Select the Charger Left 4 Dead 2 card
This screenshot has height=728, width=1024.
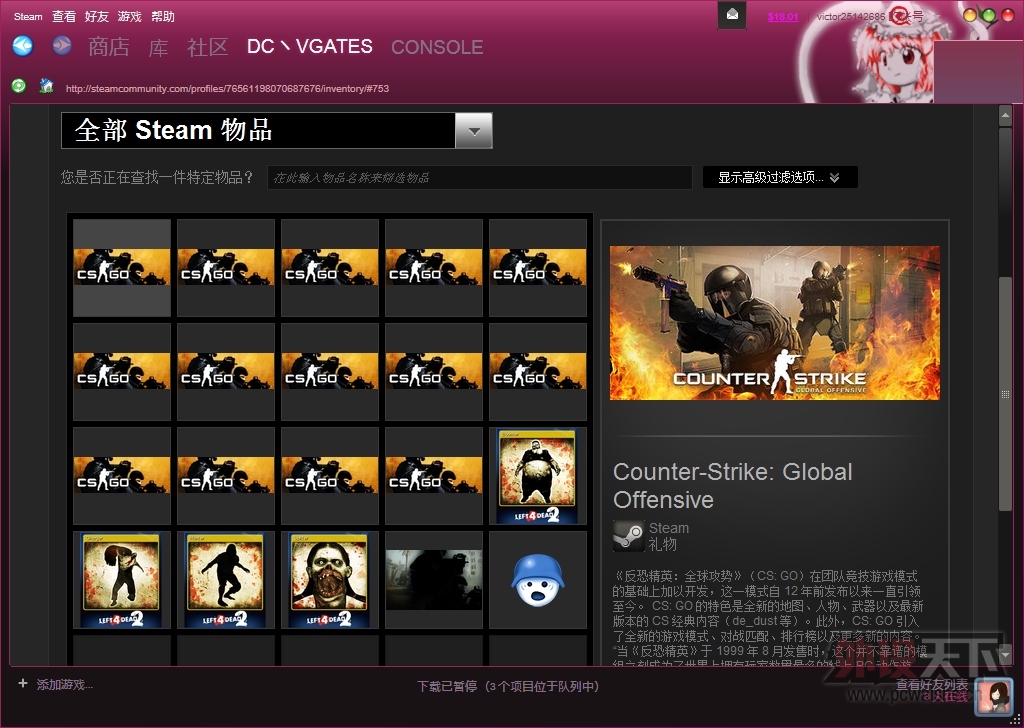point(121,580)
